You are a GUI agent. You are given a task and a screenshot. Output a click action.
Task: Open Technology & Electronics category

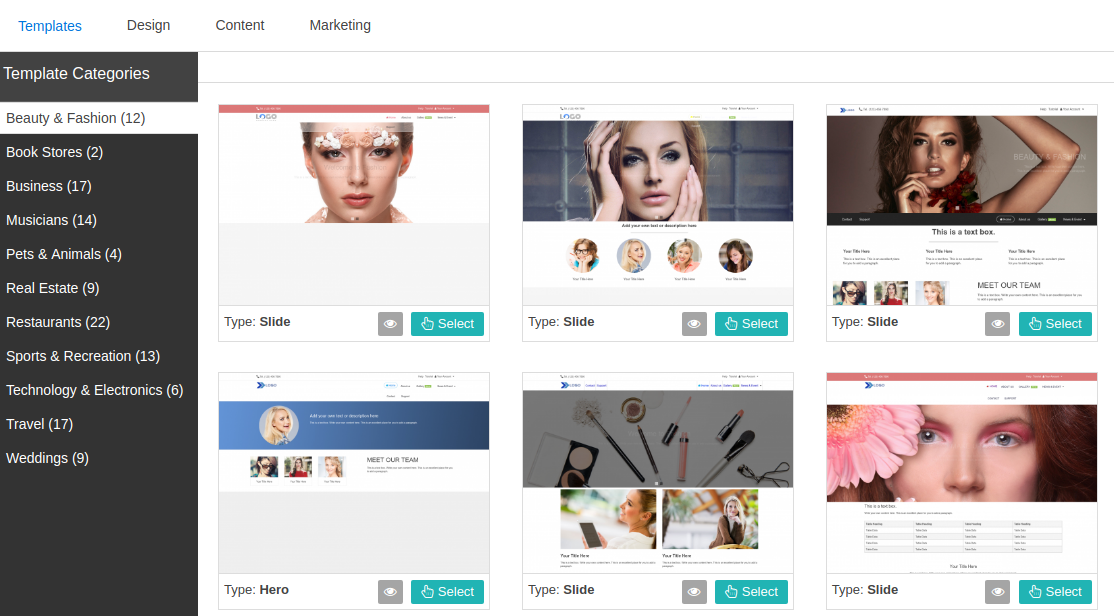(94, 390)
